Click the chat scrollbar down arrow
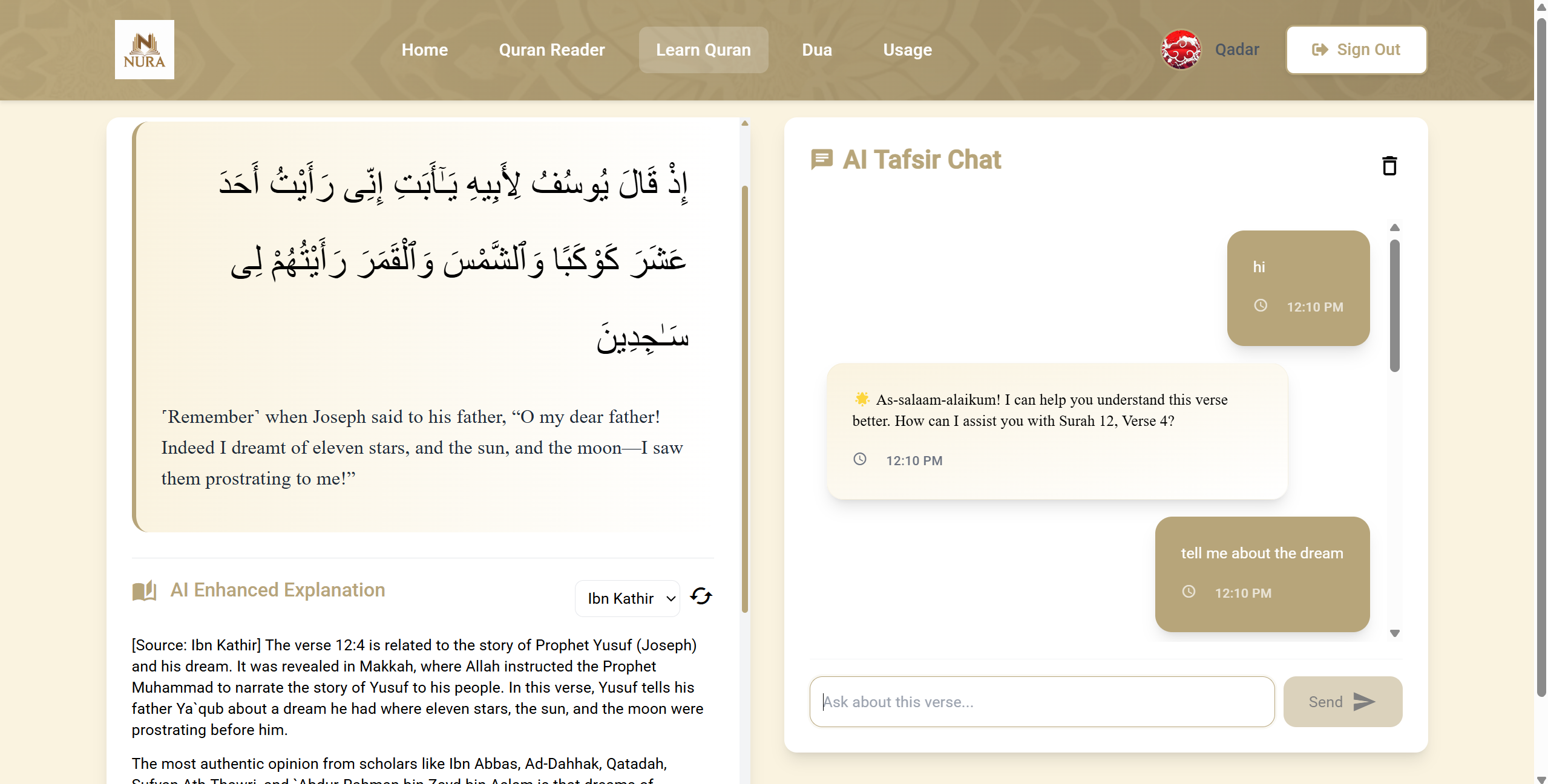The image size is (1548, 784). [1395, 633]
